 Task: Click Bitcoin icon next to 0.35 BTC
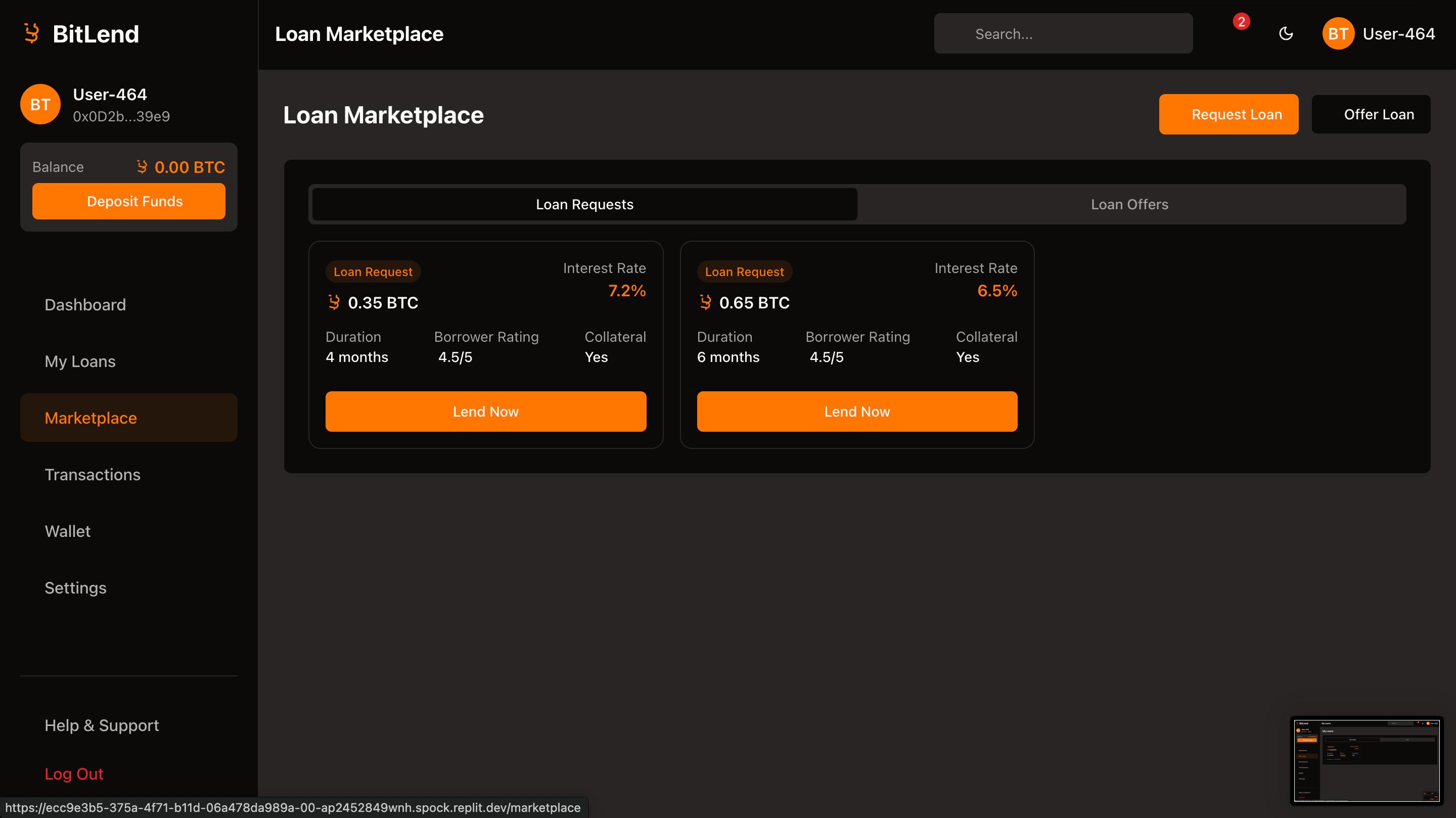click(334, 302)
